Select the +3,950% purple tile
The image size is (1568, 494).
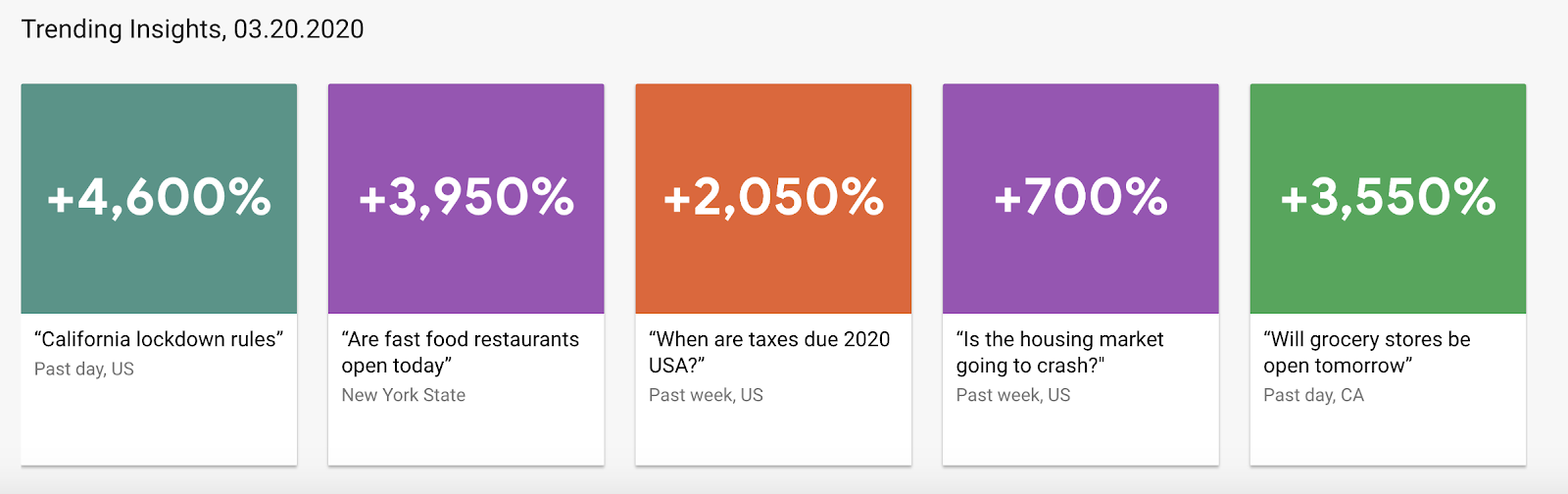pyautogui.click(x=465, y=198)
